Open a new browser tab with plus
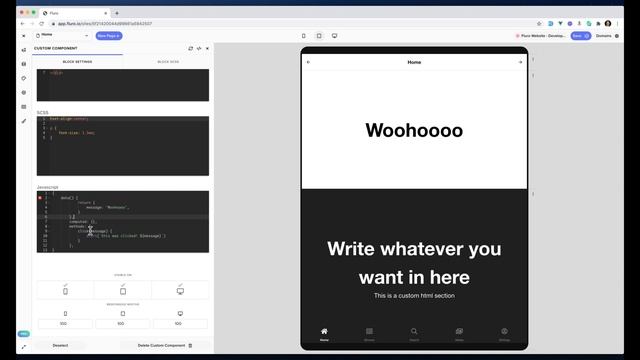The width and height of the screenshot is (640, 360). 117,13
